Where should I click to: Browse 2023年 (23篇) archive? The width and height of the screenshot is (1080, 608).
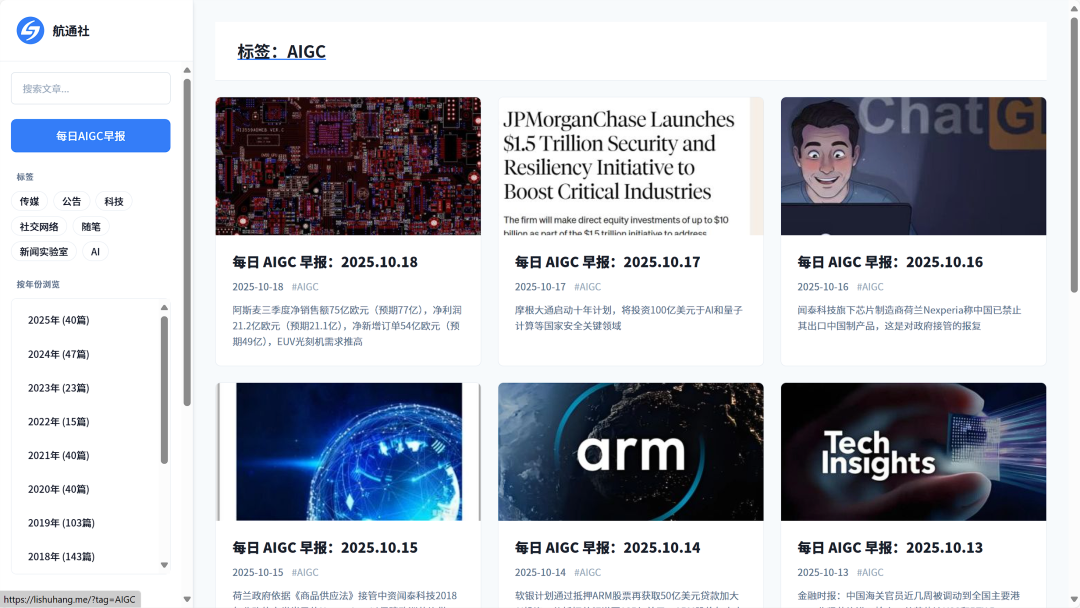coord(58,388)
